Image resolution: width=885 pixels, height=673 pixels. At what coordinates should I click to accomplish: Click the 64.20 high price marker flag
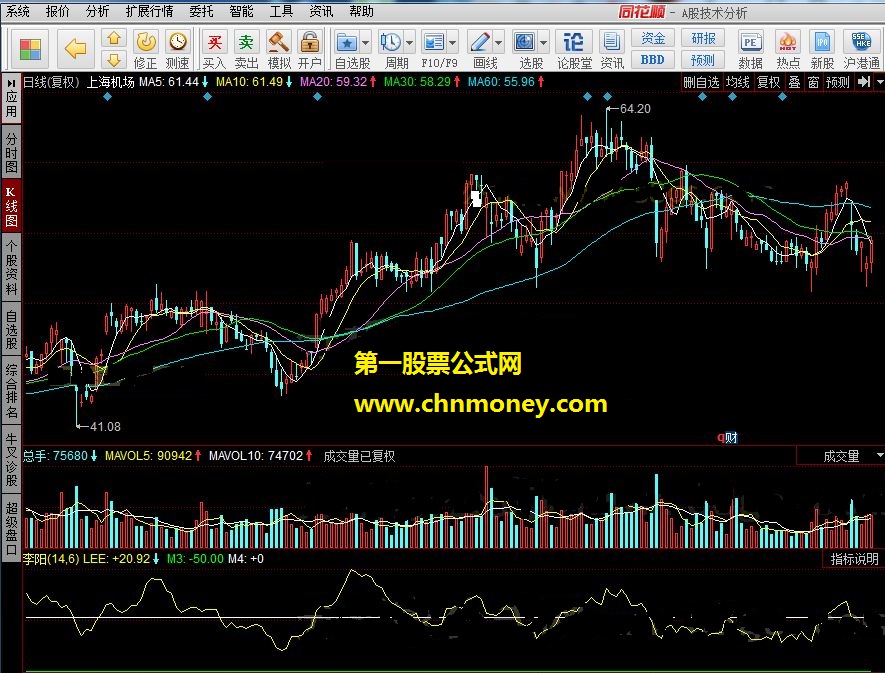(628, 108)
